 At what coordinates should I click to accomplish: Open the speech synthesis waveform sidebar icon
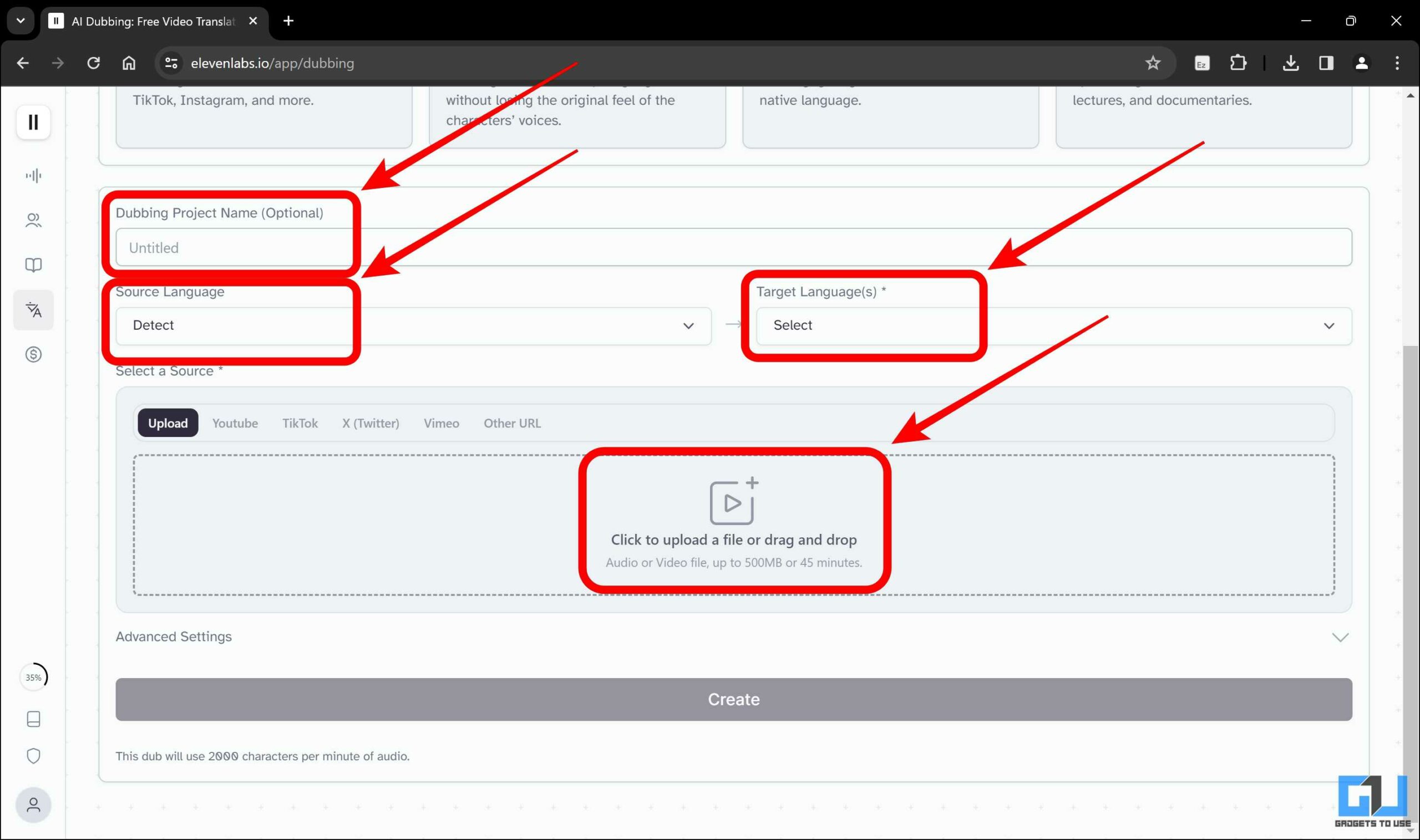pyautogui.click(x=33, y=175)
